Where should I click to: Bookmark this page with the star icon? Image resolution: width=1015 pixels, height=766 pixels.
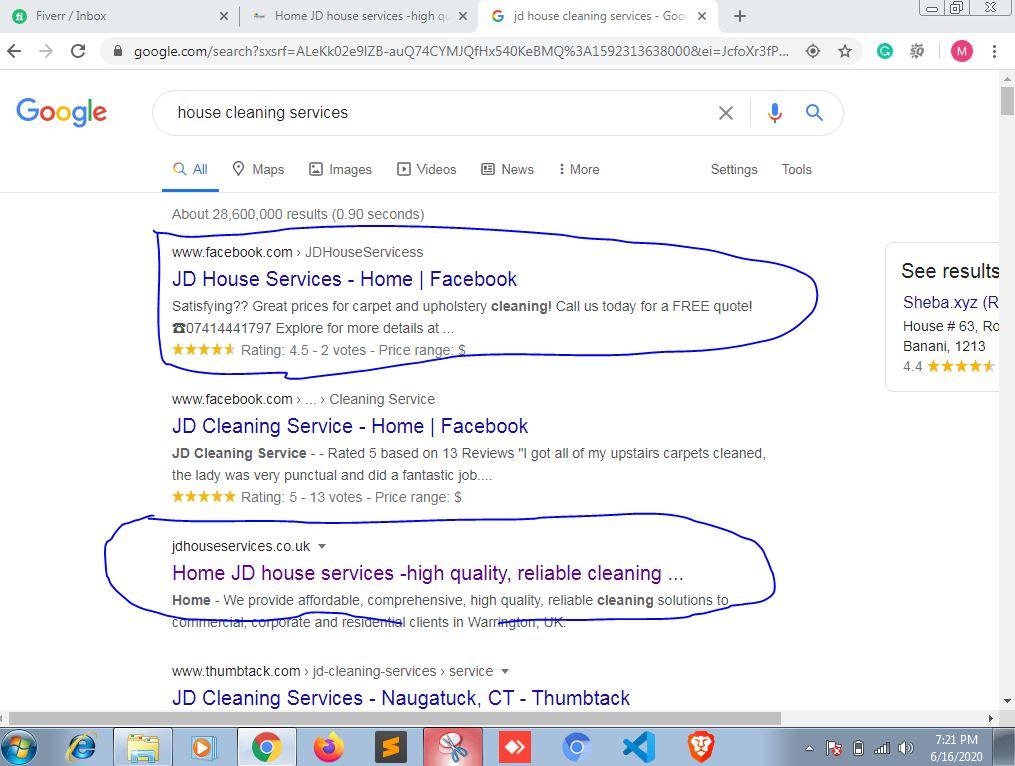[845, 50]
